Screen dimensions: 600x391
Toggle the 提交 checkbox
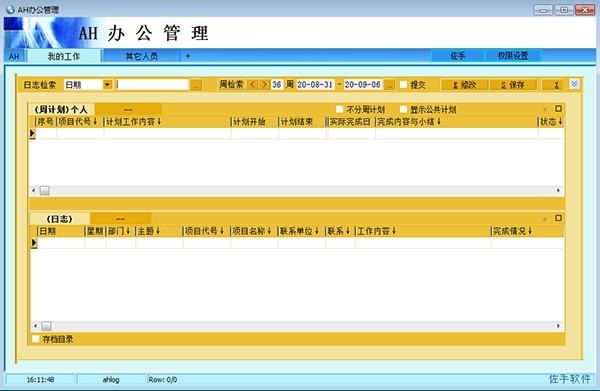pos(403,85)
